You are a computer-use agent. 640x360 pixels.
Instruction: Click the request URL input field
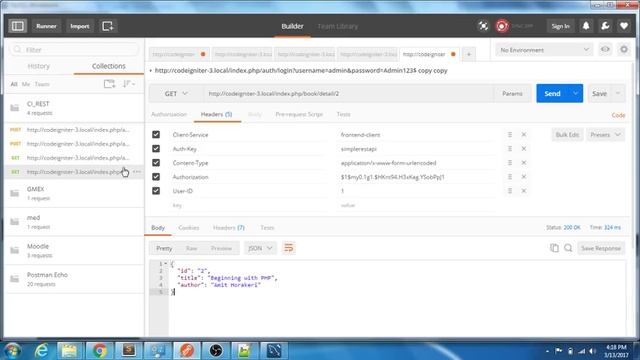(x=349, y=94)
